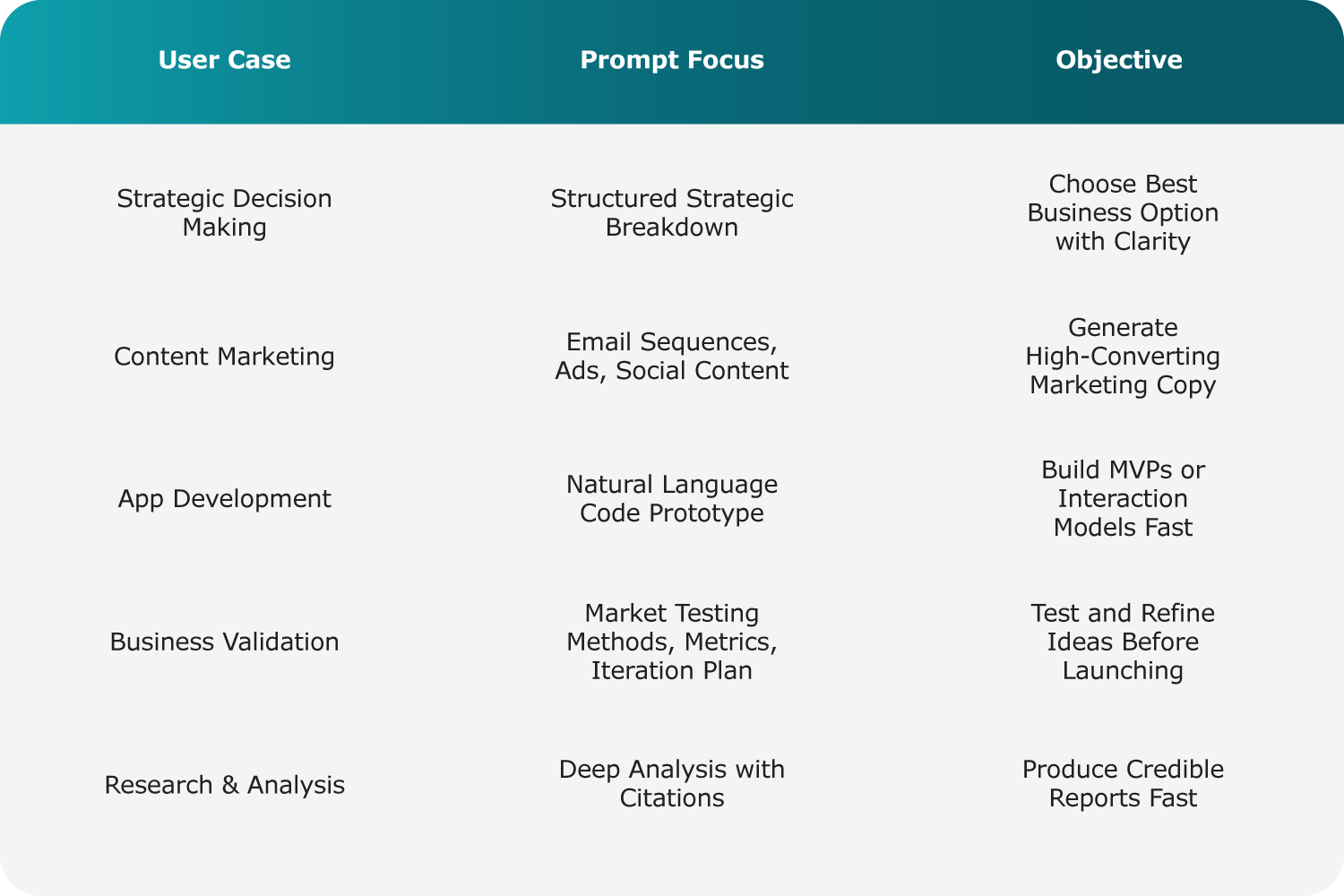
Task: Select the Generate High-Converting Marketing Copy cell
Action: tap(1123, 356)
